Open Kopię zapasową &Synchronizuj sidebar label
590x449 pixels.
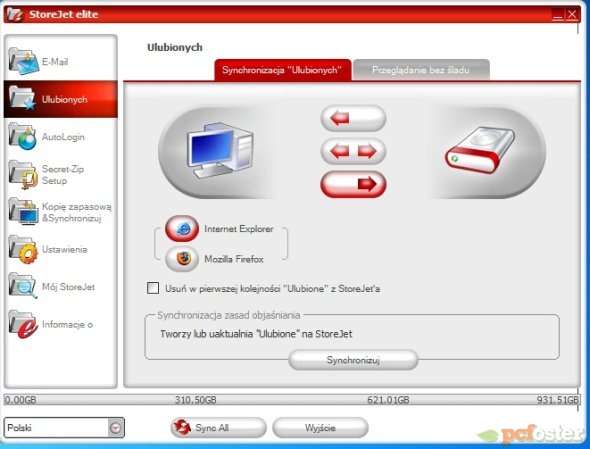[x=76, y=212]
